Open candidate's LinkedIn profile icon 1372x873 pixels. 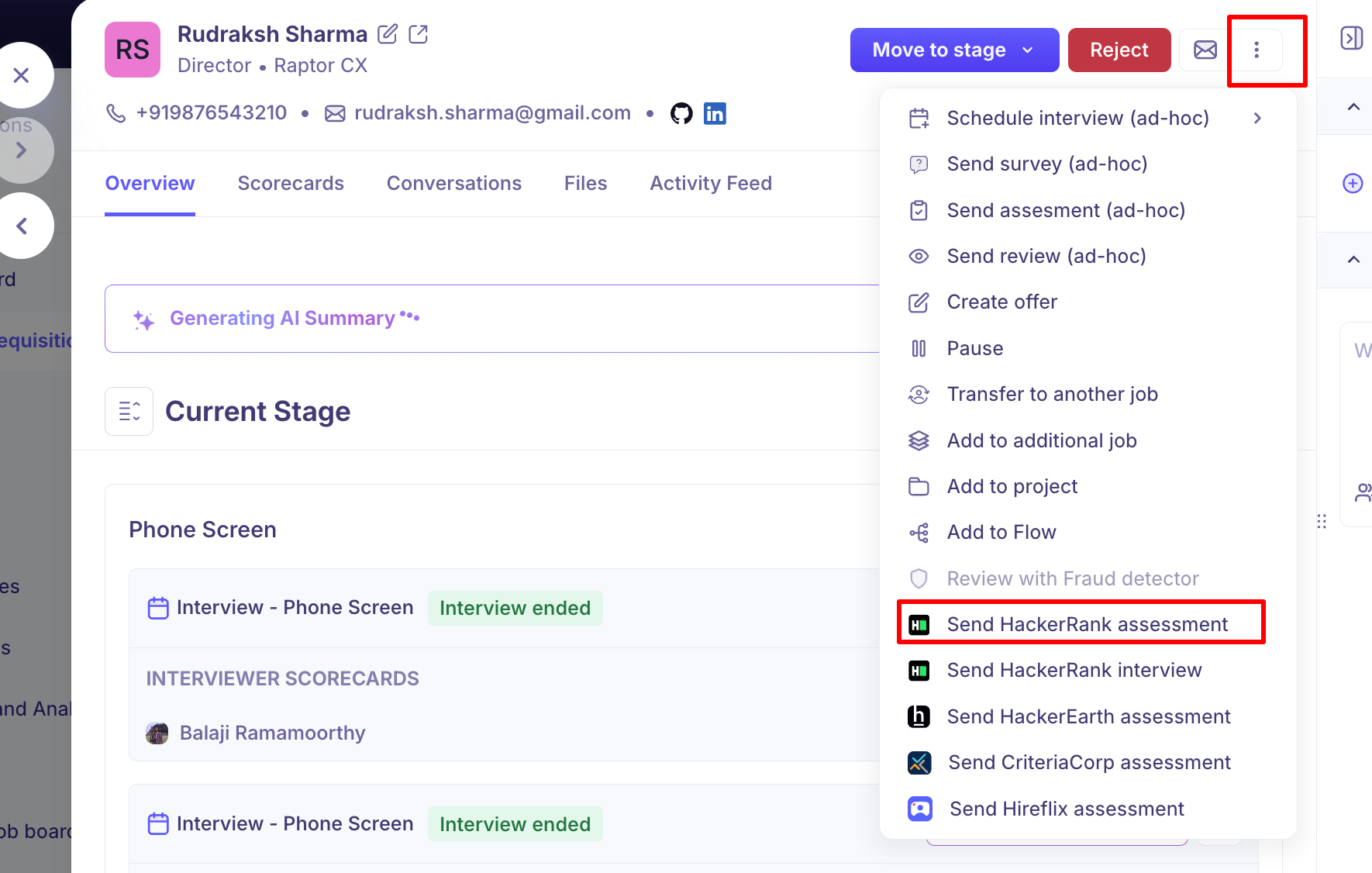pos(715,113)
